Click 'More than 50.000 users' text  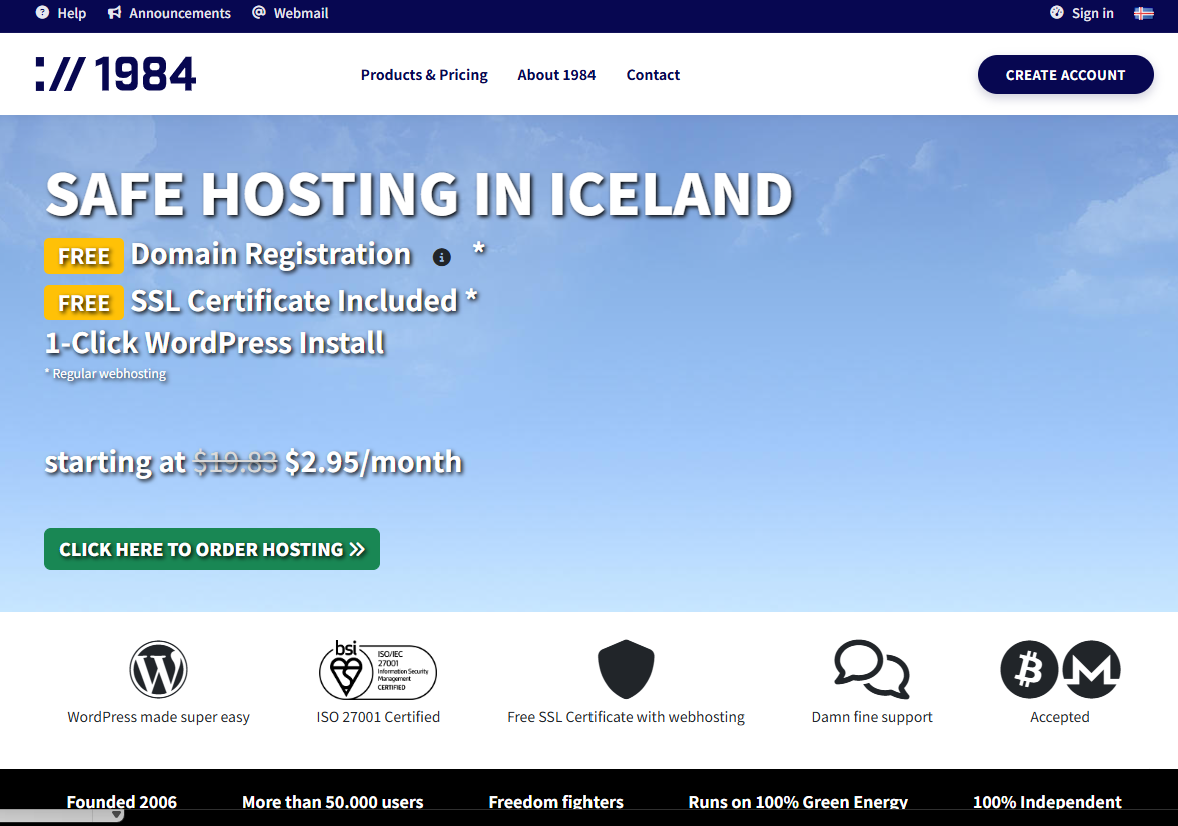(x=333, y=802)
